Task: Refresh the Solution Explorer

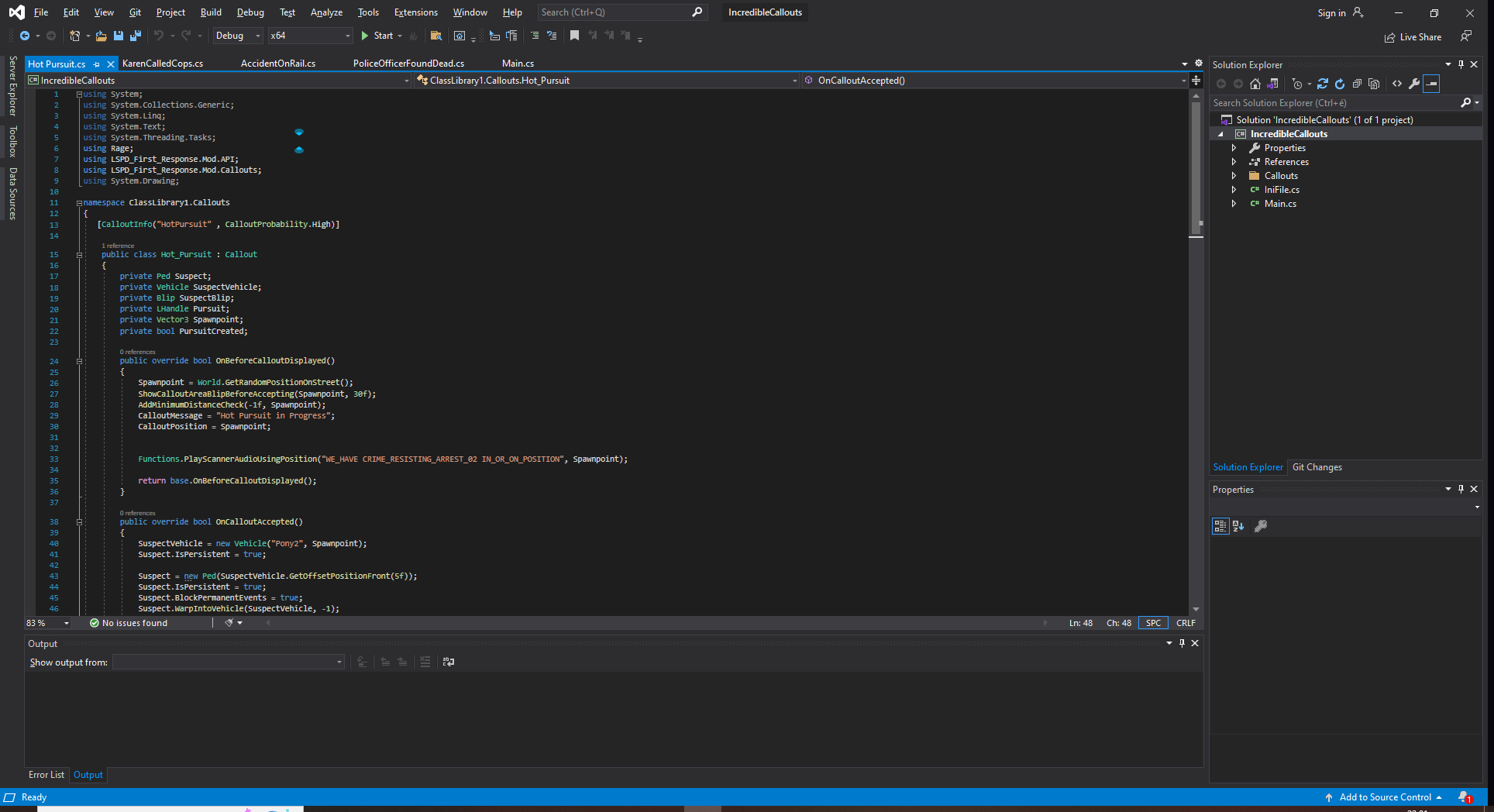Action: (1340, 84)
